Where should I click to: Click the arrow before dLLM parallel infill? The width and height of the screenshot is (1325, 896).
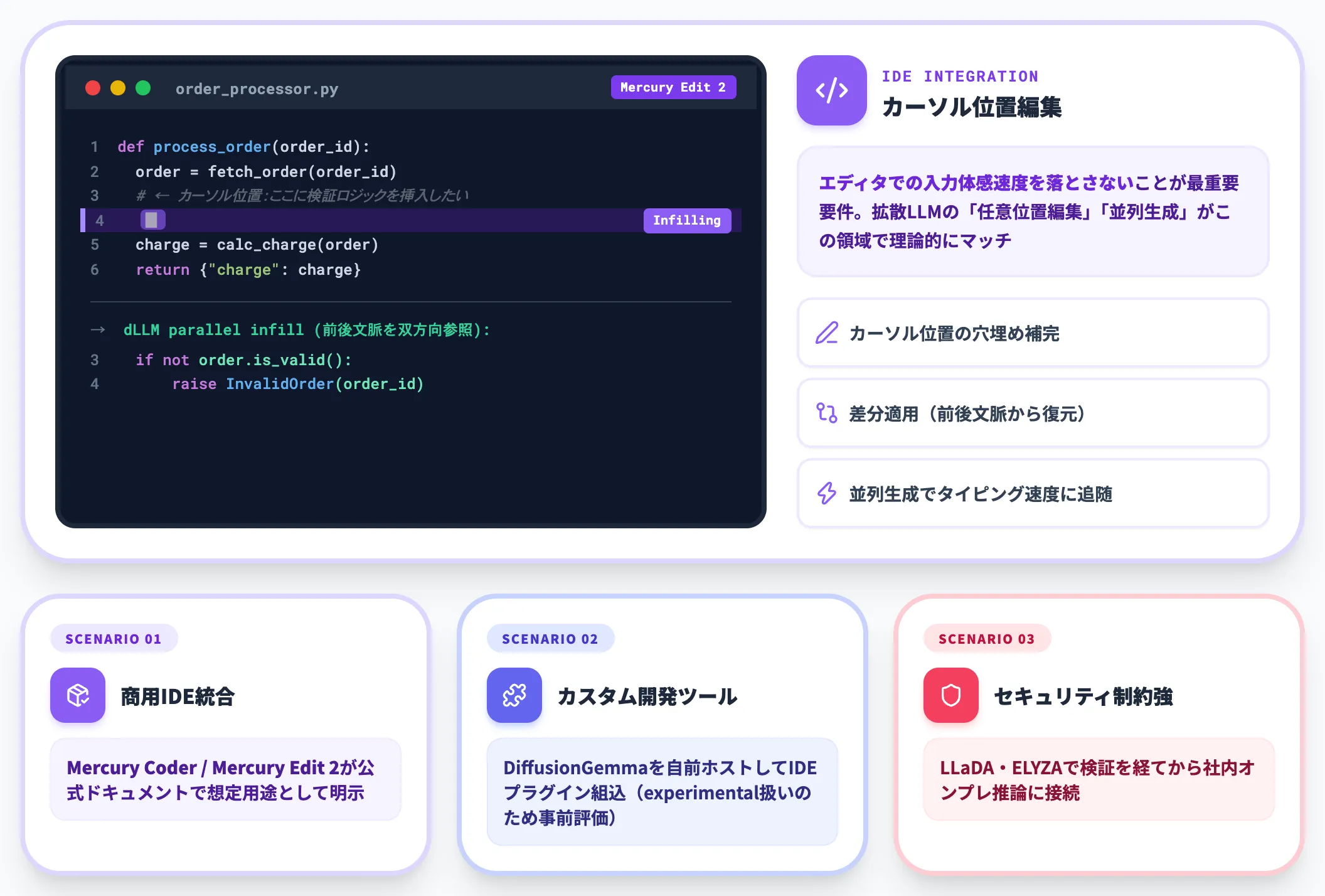pos(98,330)
